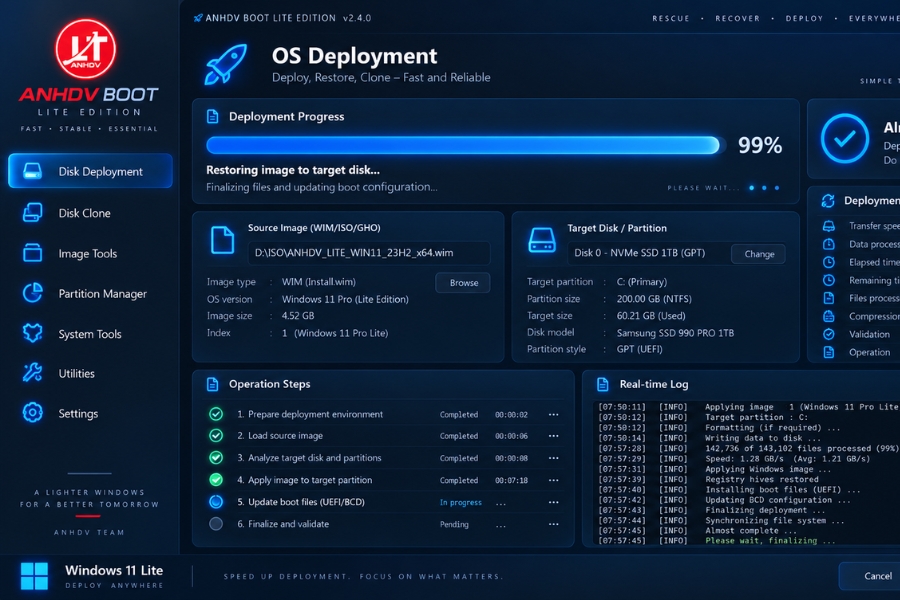Click the Settings gear icon
This screenshot has height=600, width=900.
33,413
